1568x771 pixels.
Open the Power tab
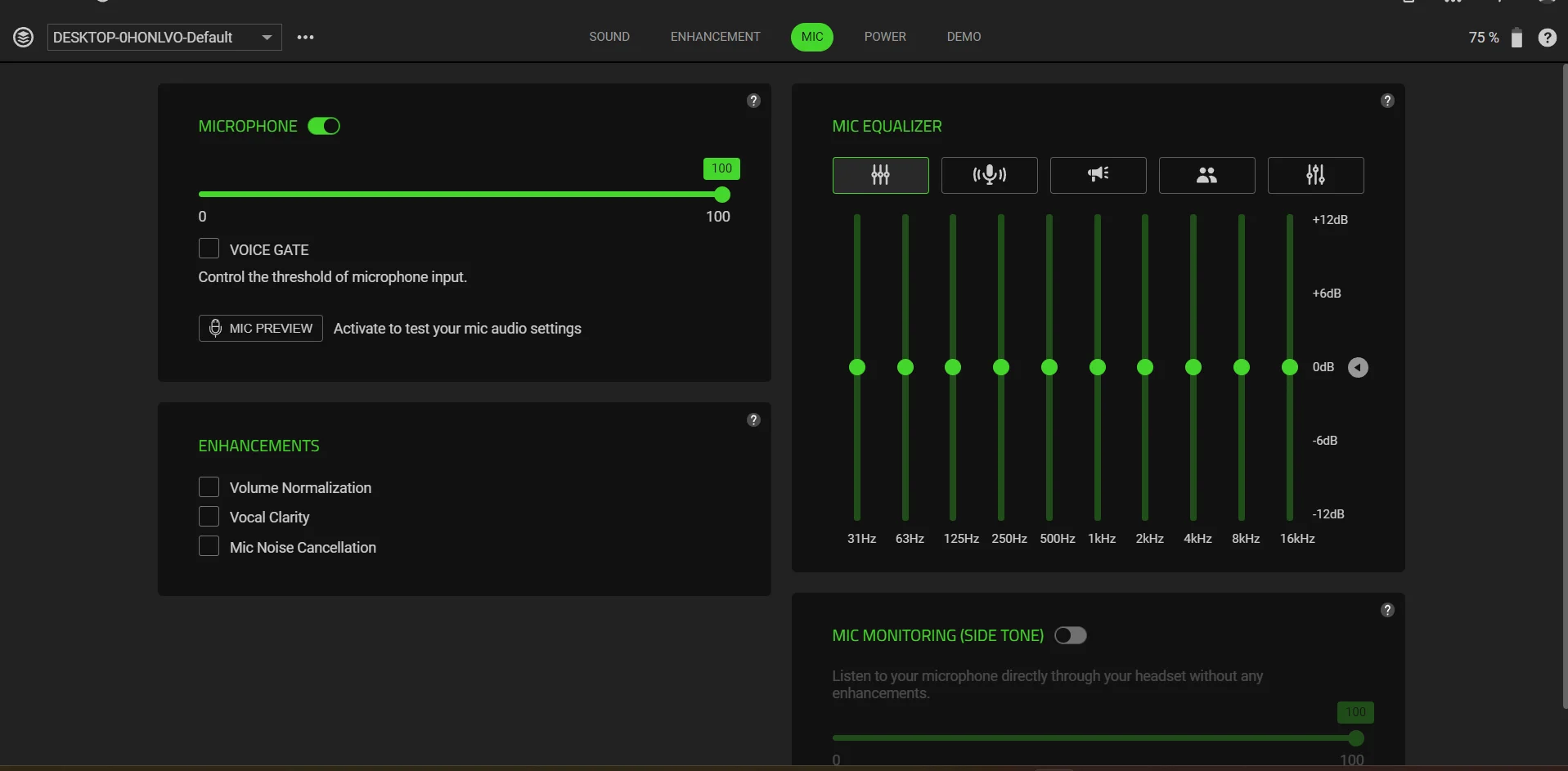pos(885,37)
